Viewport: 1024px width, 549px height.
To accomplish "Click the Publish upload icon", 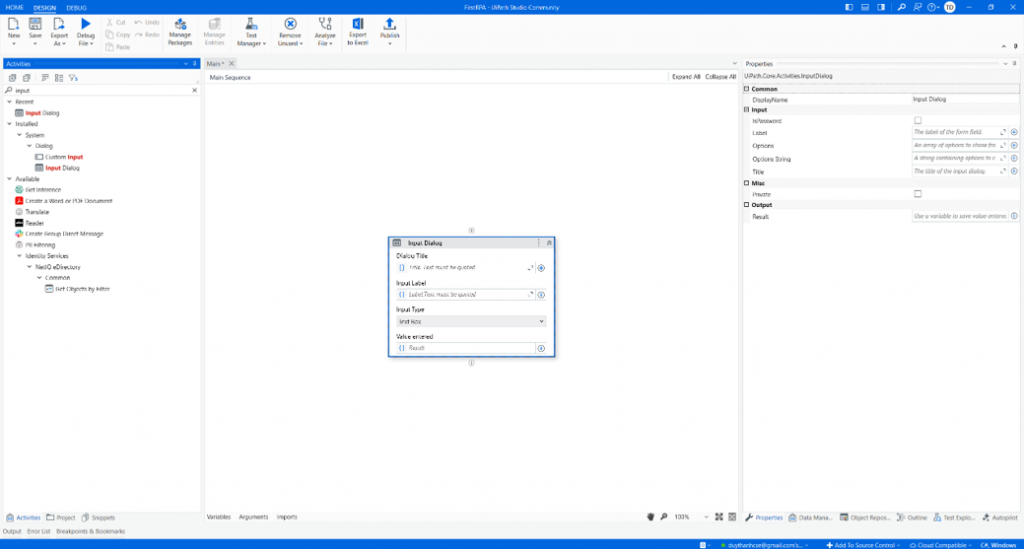I will (390, 24).
